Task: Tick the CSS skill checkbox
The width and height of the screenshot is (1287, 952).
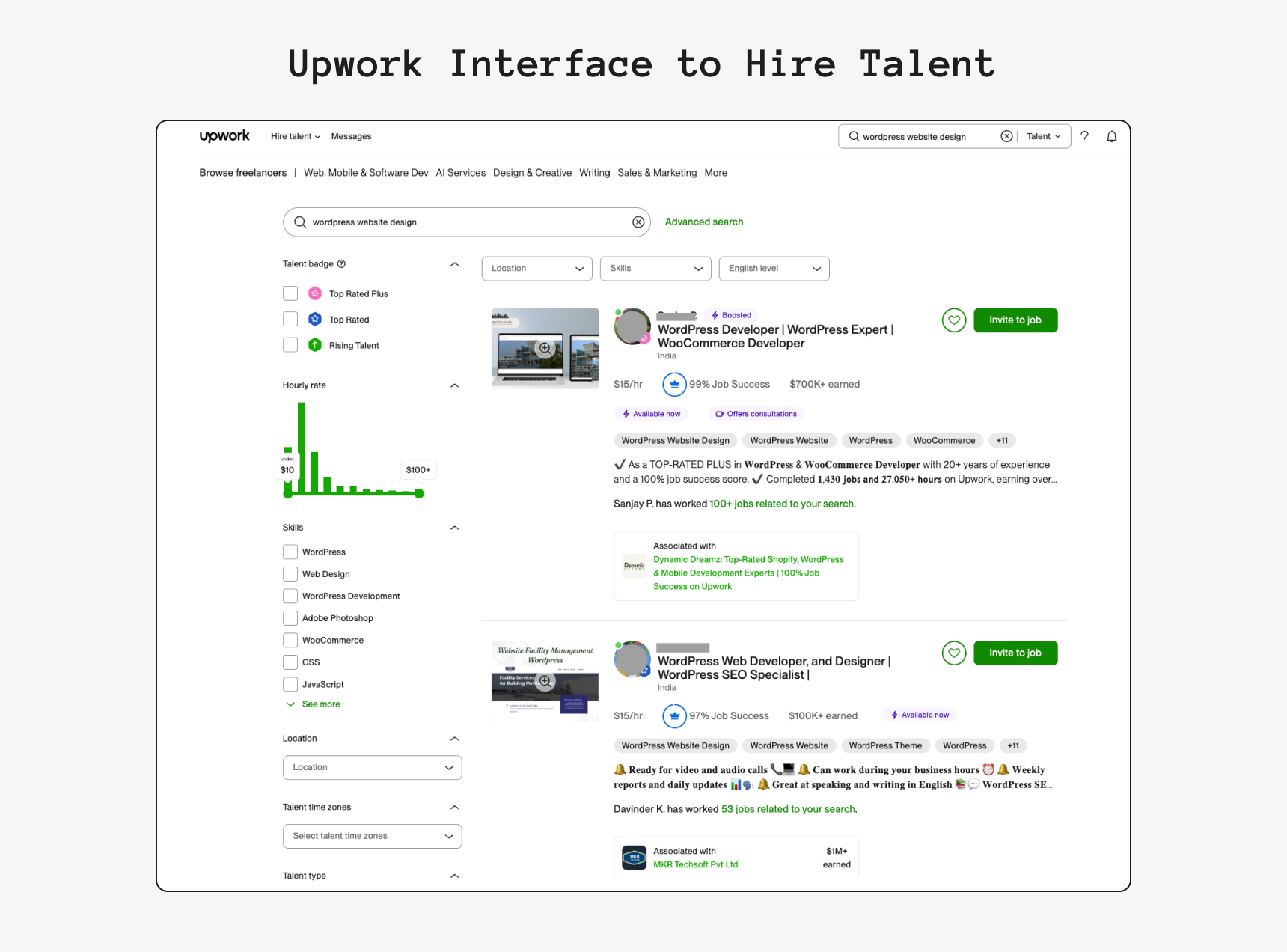Action: [x=290, y=662]
